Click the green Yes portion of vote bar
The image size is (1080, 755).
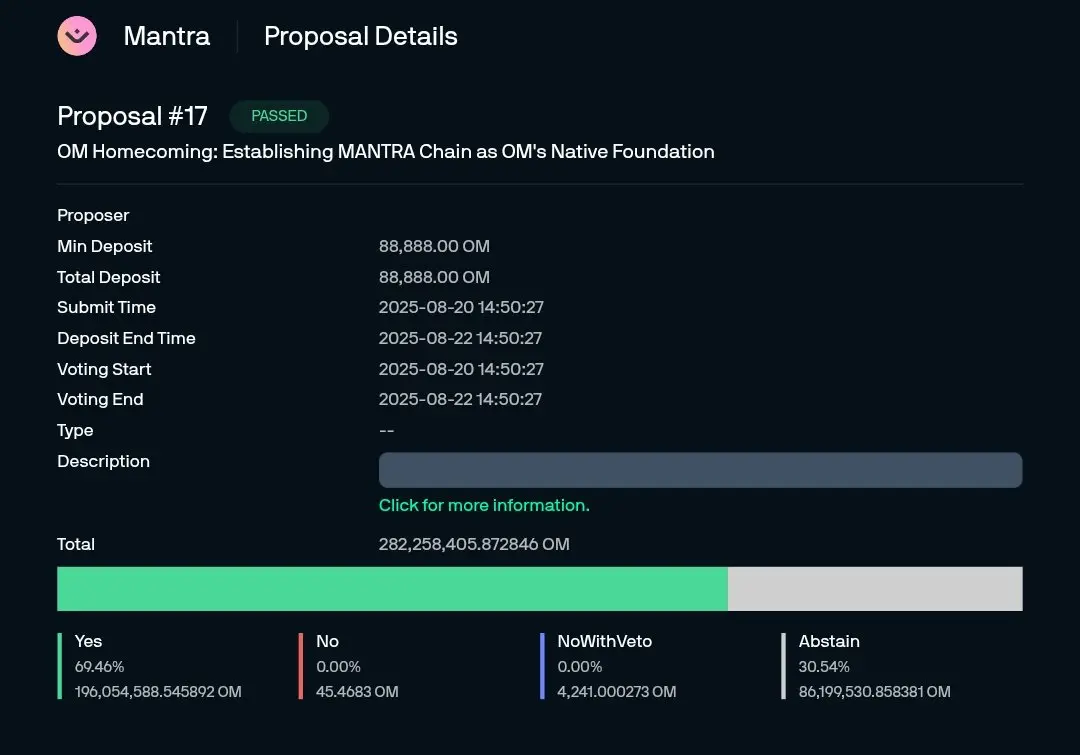393,589
